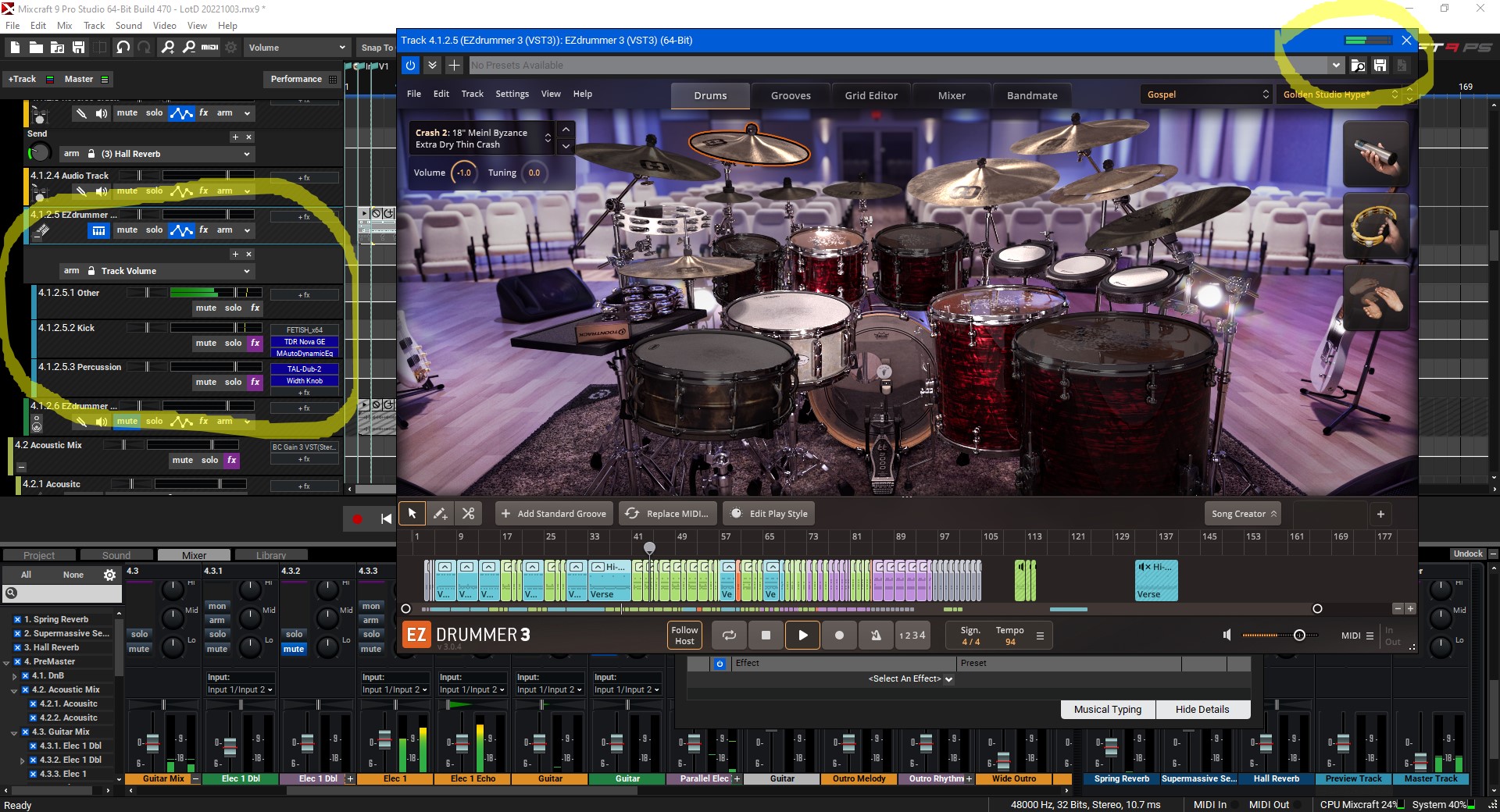The height and width of the screenshot is (812, 1500).
Task: Open the Bandmate tab
Action: [1032, 95]
